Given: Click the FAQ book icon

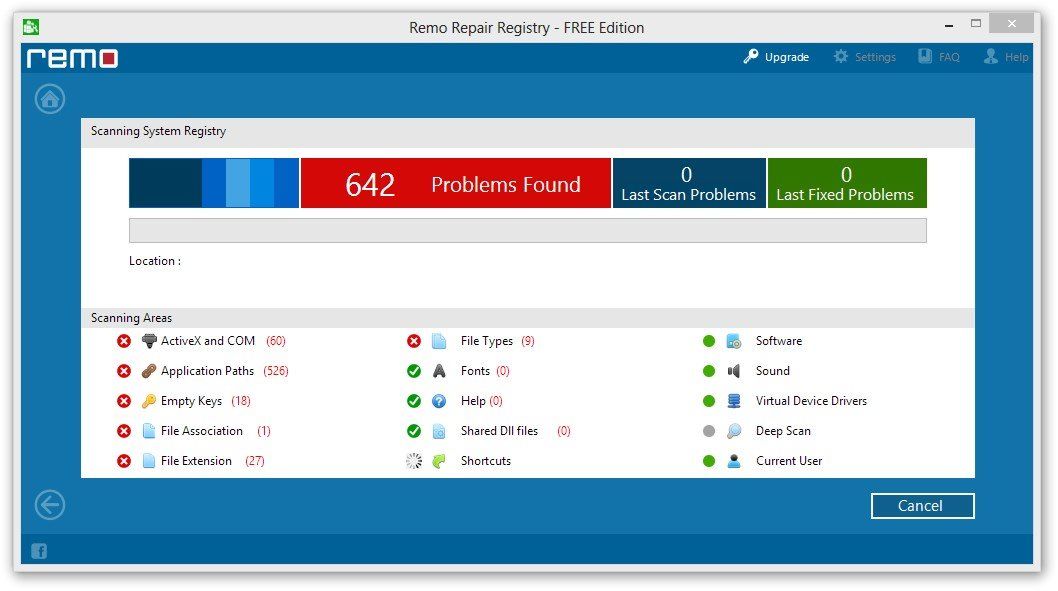Looking at the screenshot, I should 925,57.
